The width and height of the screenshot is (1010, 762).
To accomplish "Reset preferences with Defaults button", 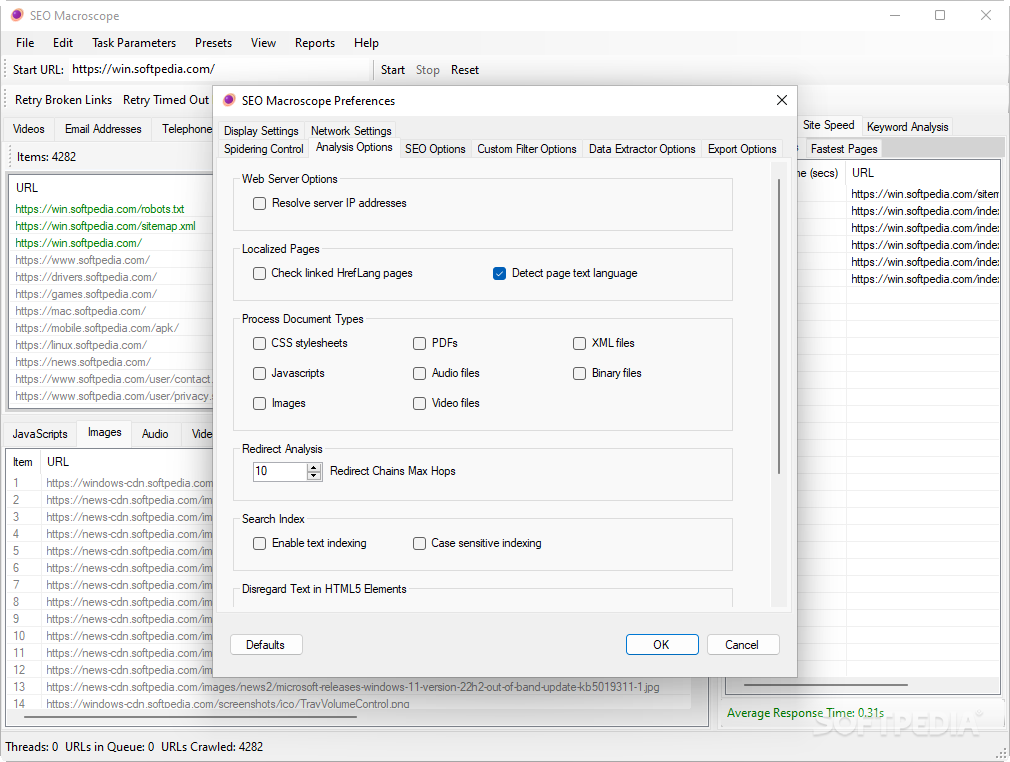I will click(x=265, y=645).
